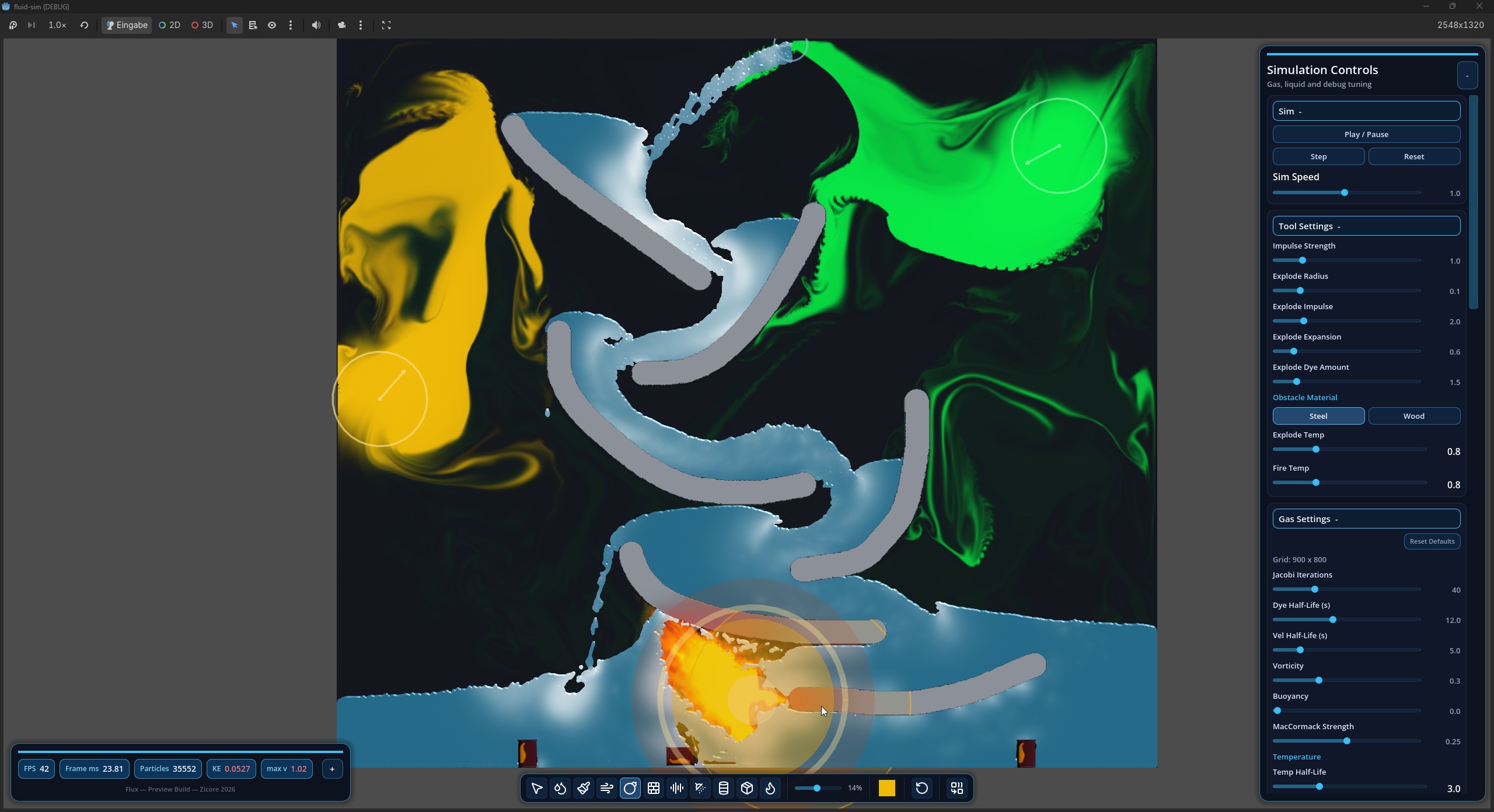
Task: Select the flame fire tool
Action: [x=770, y=788]
